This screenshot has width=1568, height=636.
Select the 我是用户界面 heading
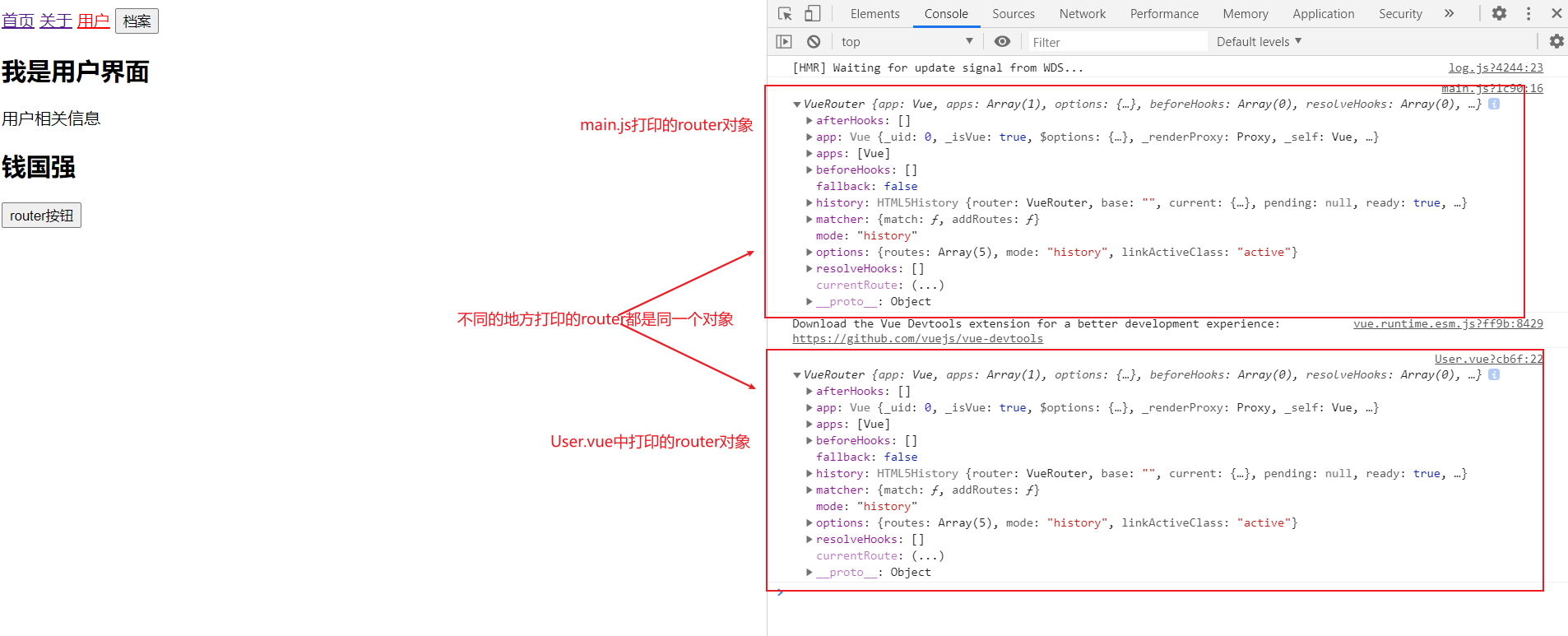click(x=76, y=72)
